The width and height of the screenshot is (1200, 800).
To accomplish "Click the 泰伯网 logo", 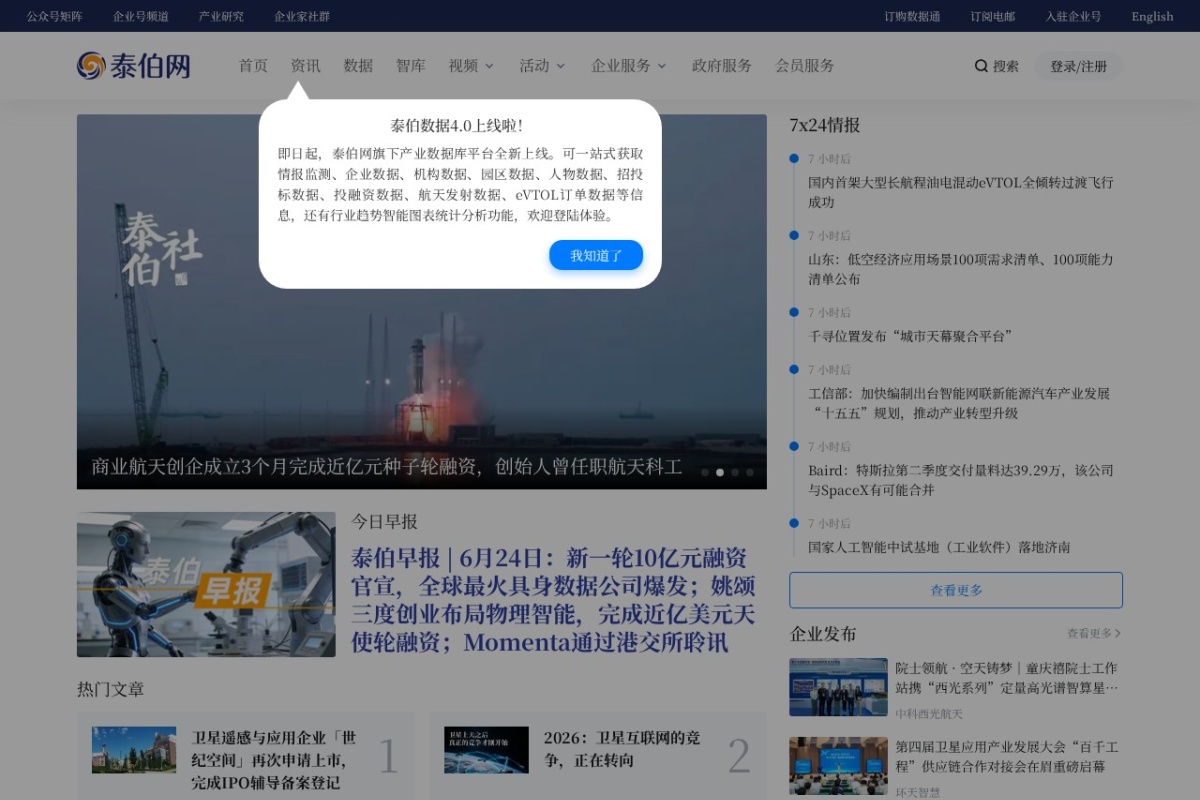I will click(133, 66).
